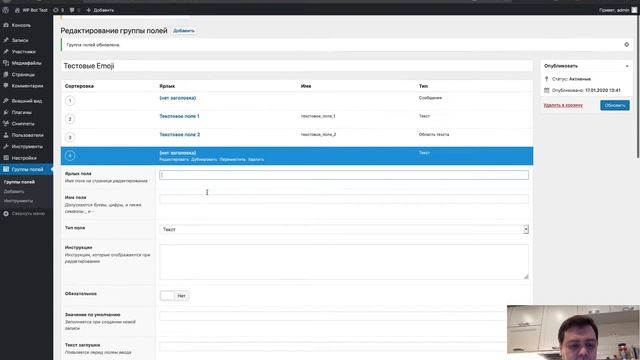Click Редактировать action in selected row

coord(174,160)
